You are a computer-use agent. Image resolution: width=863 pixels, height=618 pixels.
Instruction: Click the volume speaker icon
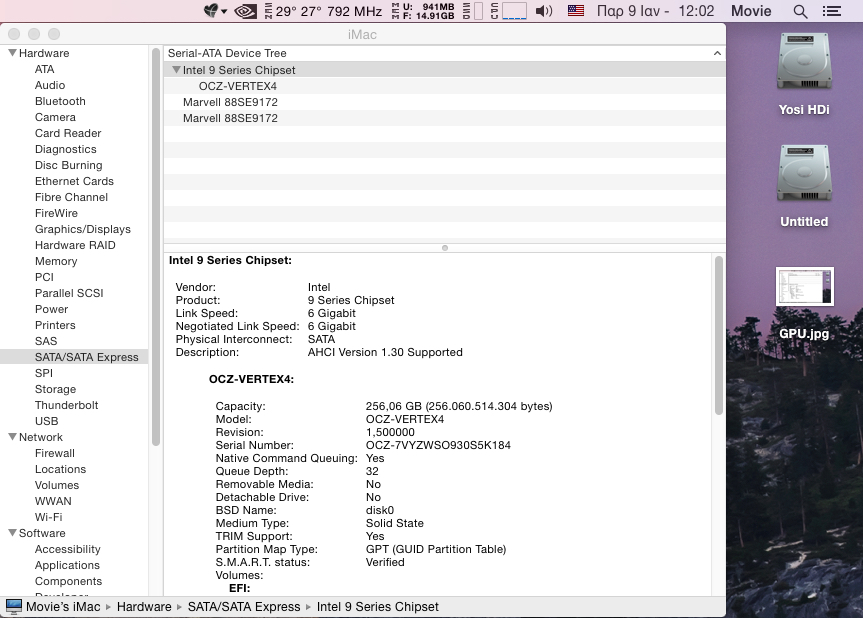tap(543, 11)
